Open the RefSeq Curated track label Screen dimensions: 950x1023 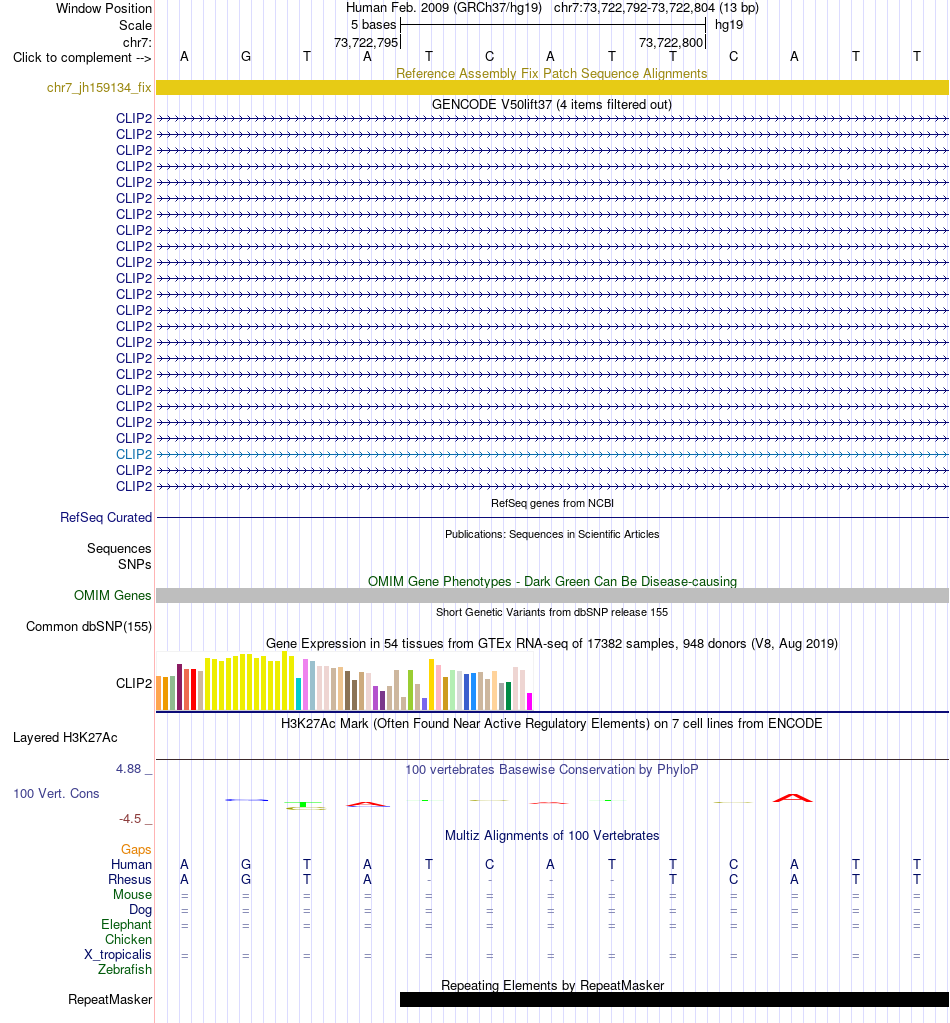(x=106, y=517)
